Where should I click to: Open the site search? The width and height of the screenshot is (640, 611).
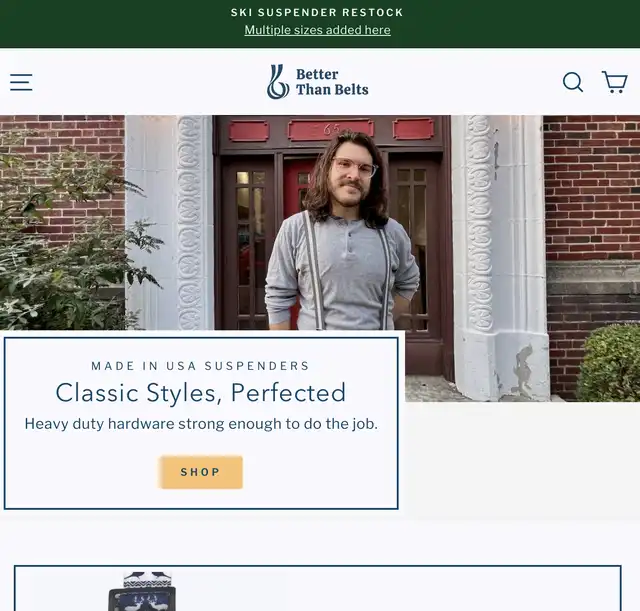(573, 82)
